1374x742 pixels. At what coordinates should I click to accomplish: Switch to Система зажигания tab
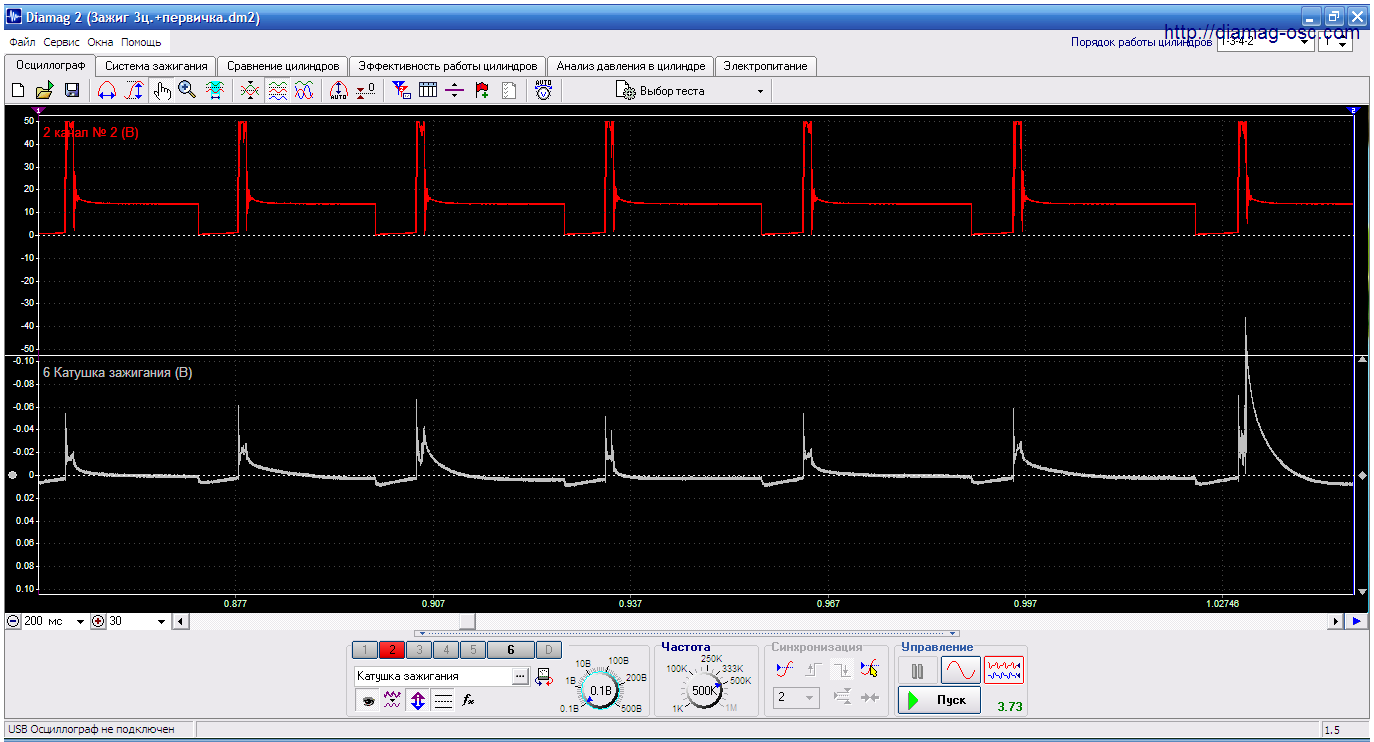click(x=156, y=66)
